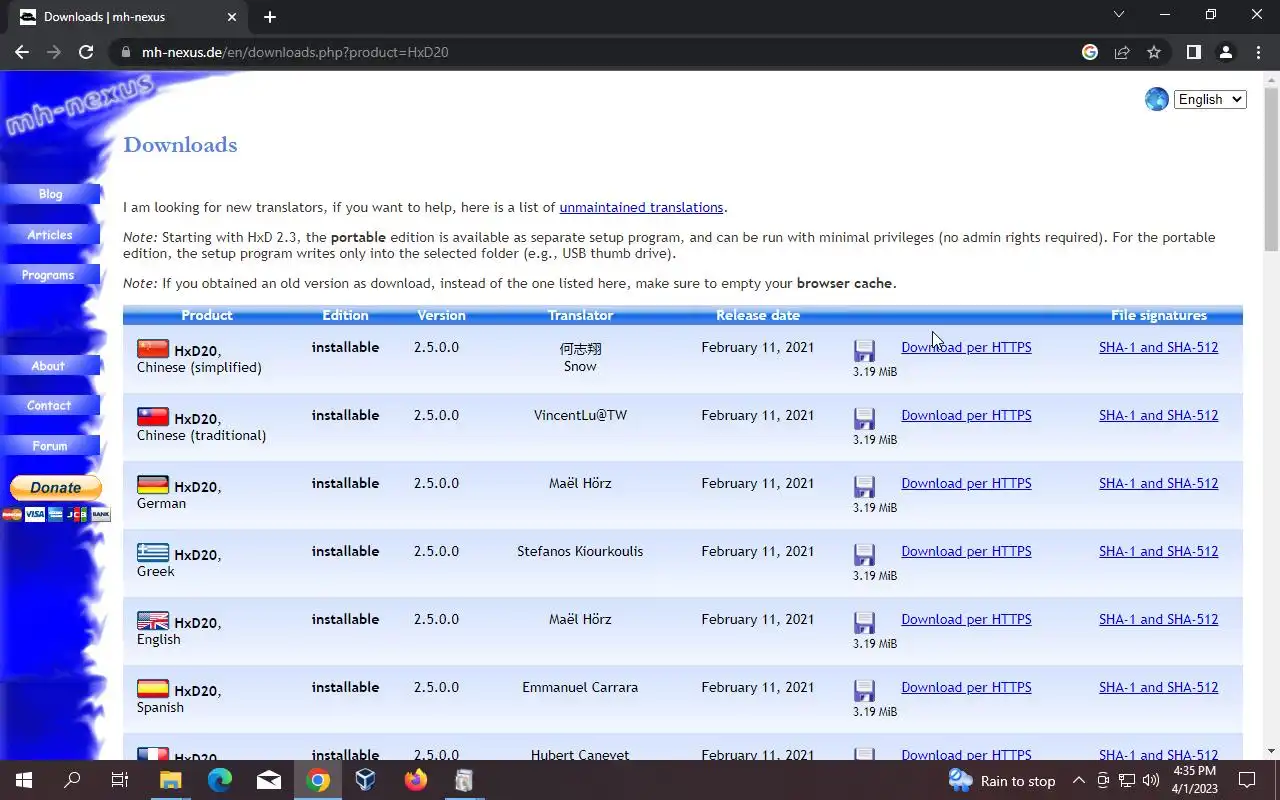Viewport: 1280px width, 800px height.
Task: Click the UK flag icon
Action: pyautogui.click(x=153, y=620)
